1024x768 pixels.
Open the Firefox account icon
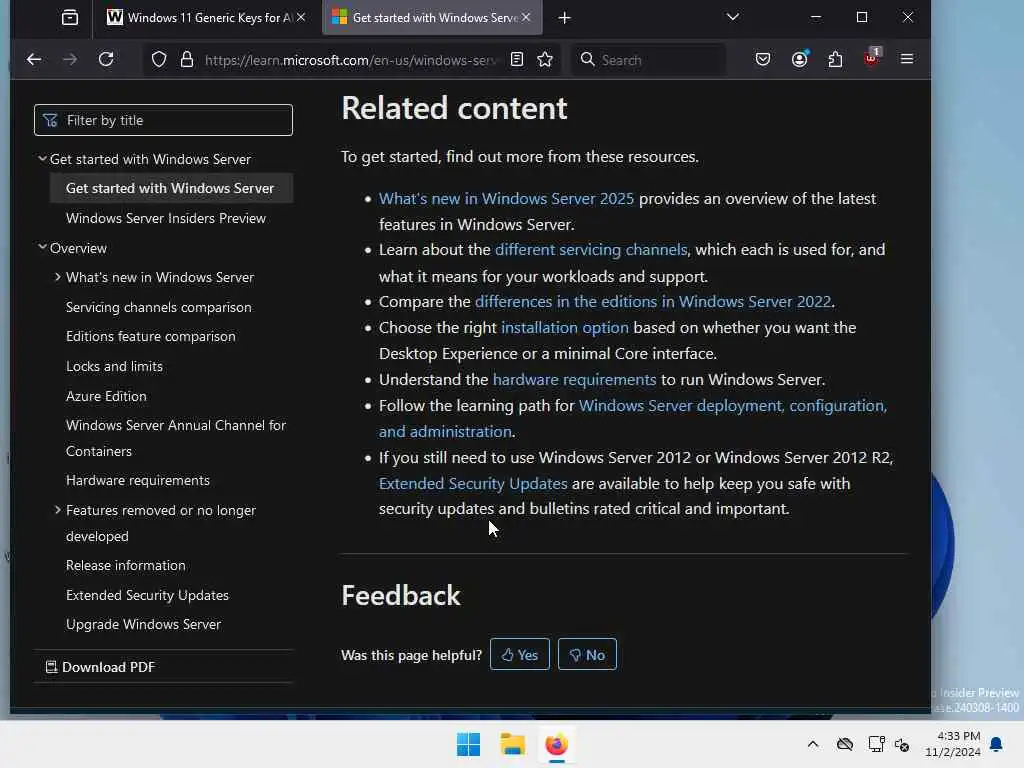799,59
